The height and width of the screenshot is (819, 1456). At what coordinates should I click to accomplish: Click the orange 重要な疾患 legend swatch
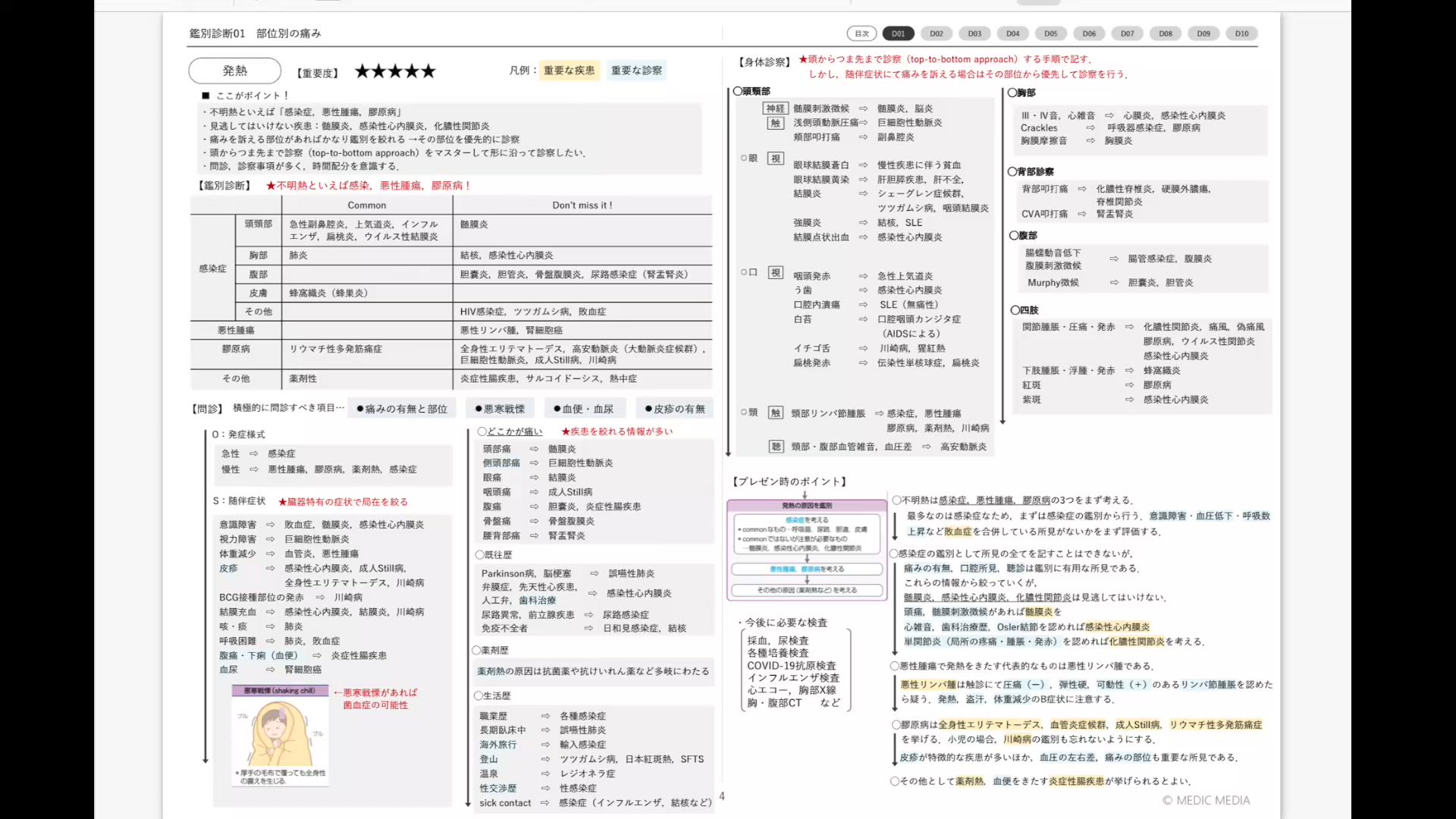(x=569, y=71)
